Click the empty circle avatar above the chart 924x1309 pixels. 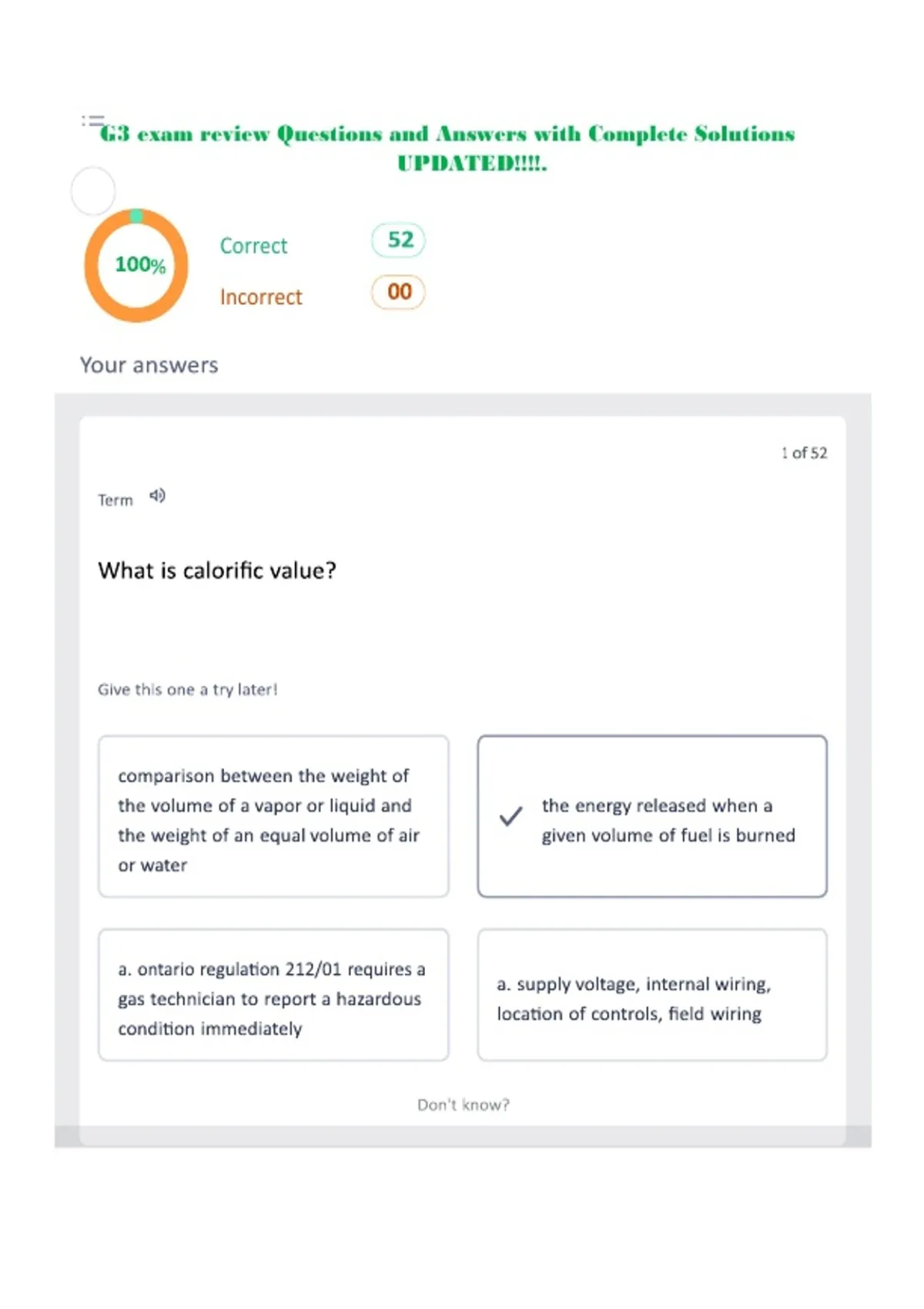click(x=93, y=191)
